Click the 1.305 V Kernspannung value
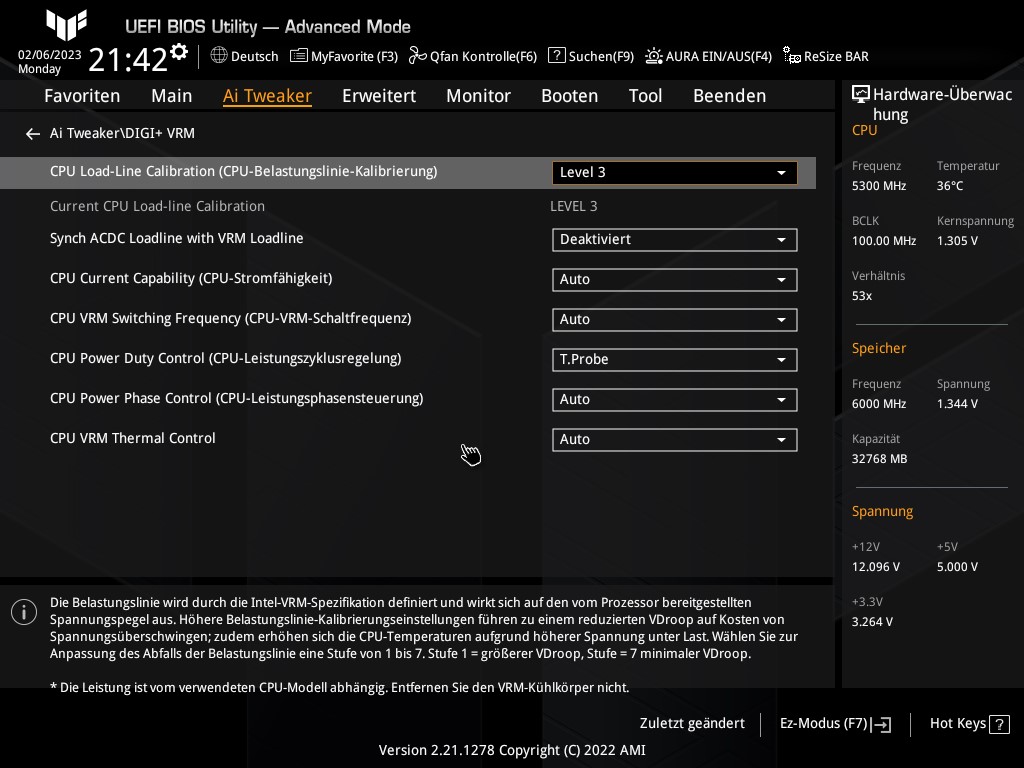Screen dimensions: 1024x768 pos(957,241)
